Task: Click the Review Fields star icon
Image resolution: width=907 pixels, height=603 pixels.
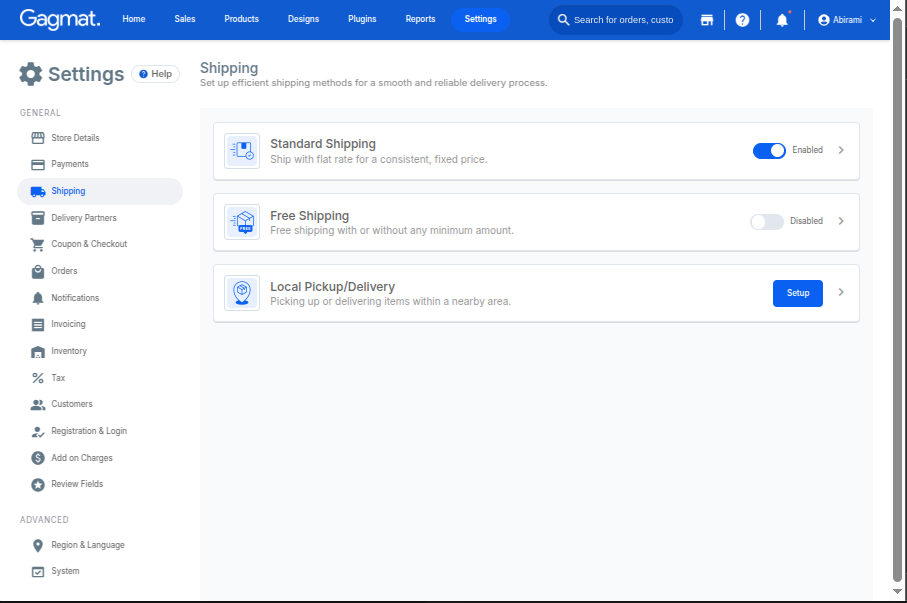Action: pyautogui.click(x=38, y=484)
